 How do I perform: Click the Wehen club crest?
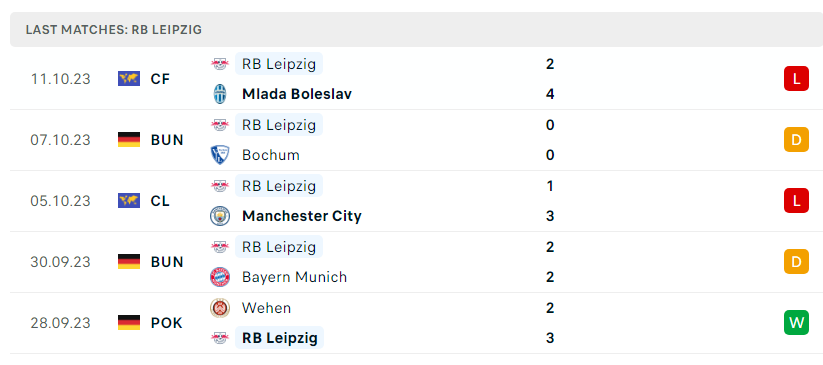click(220, 308)
